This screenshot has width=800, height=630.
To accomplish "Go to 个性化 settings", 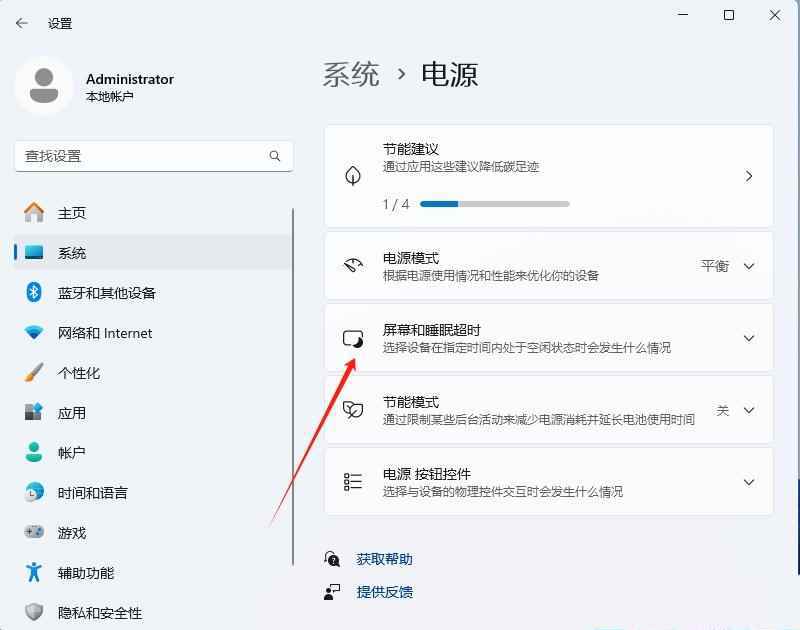I will pos(154,373).
